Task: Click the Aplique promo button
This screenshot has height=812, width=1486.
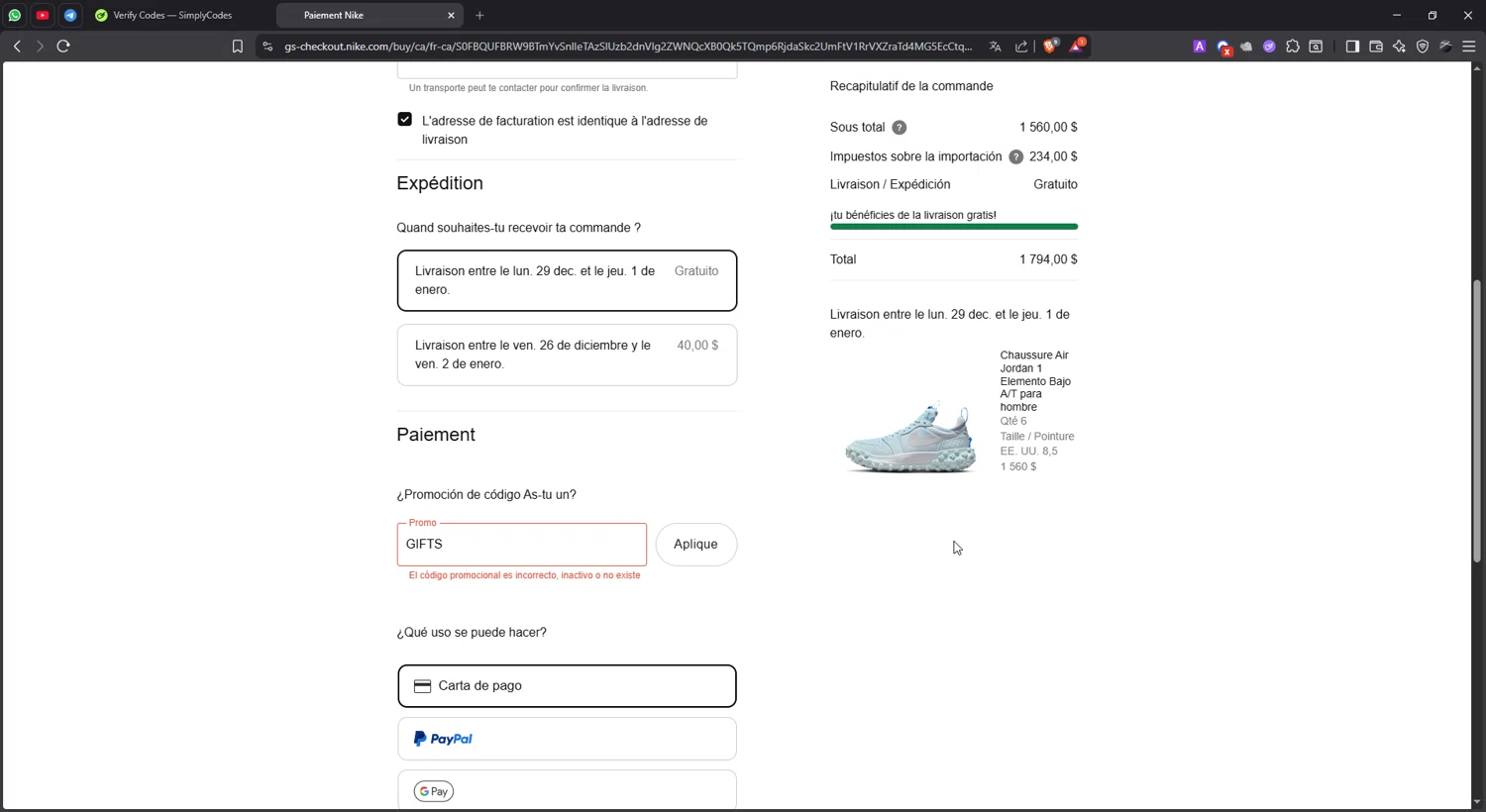Action: tap(696, 545)
